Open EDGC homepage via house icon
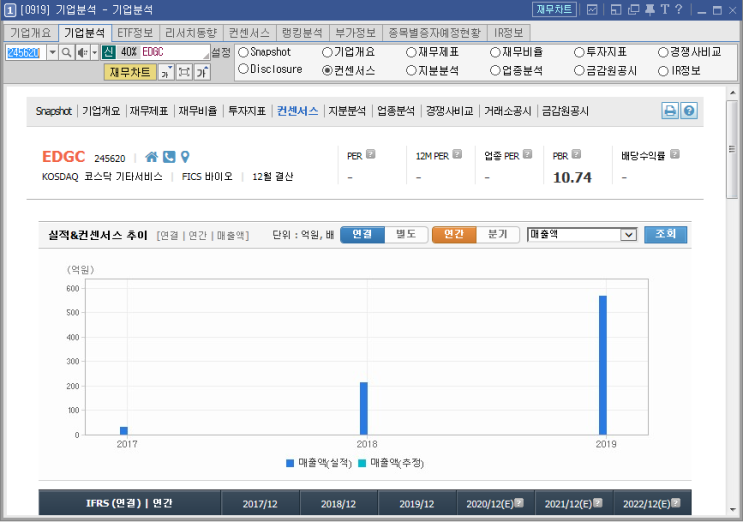Screen dimensions: 743x522 tap(152, 157)
